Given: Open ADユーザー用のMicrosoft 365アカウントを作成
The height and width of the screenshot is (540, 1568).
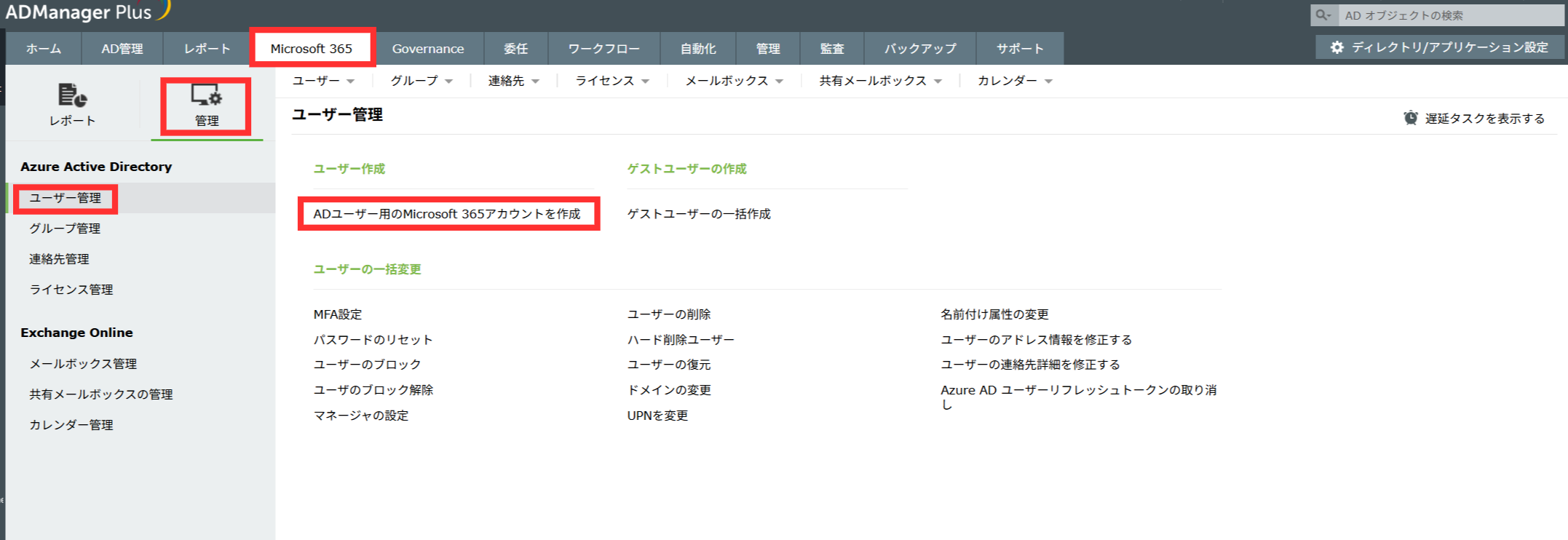Looking at the screenshot, I should (x=447, y=214).
